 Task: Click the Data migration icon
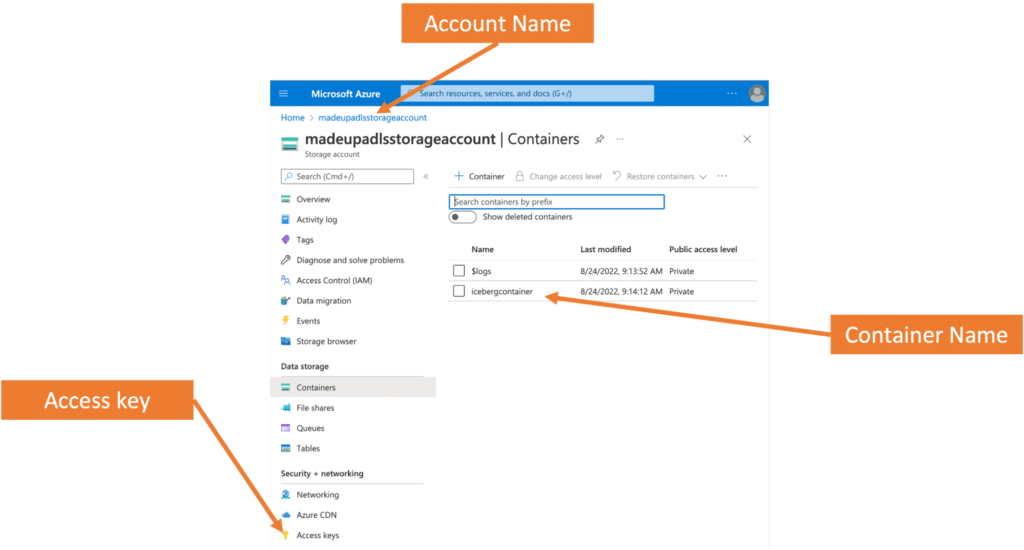coord(285,300)
